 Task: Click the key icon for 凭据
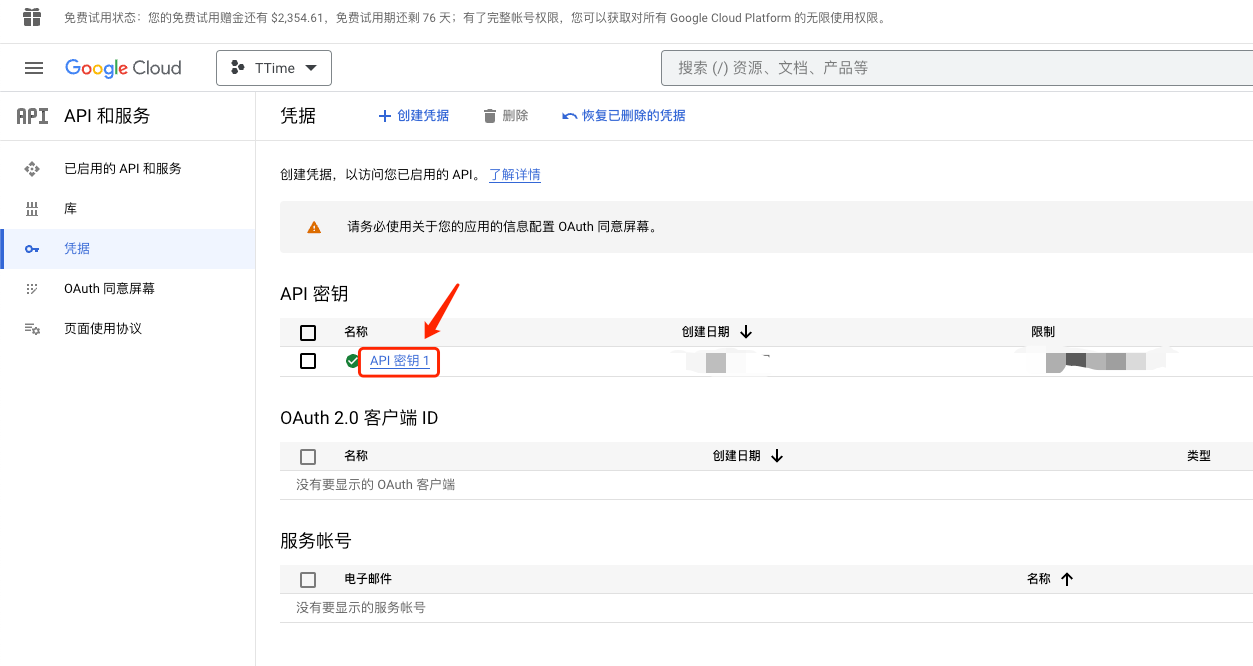(x=32, y=249)
